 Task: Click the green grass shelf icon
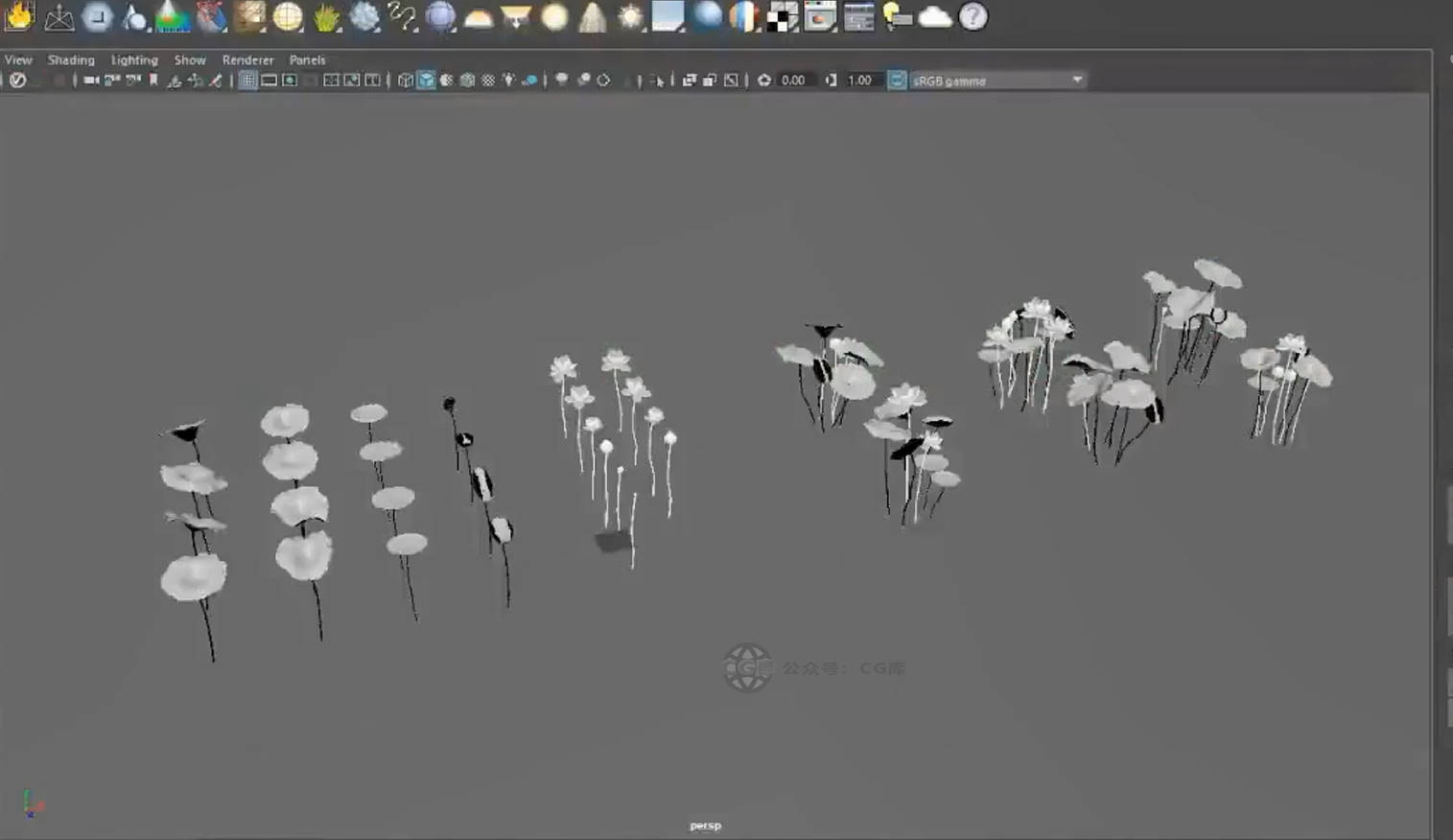point(326,17)
